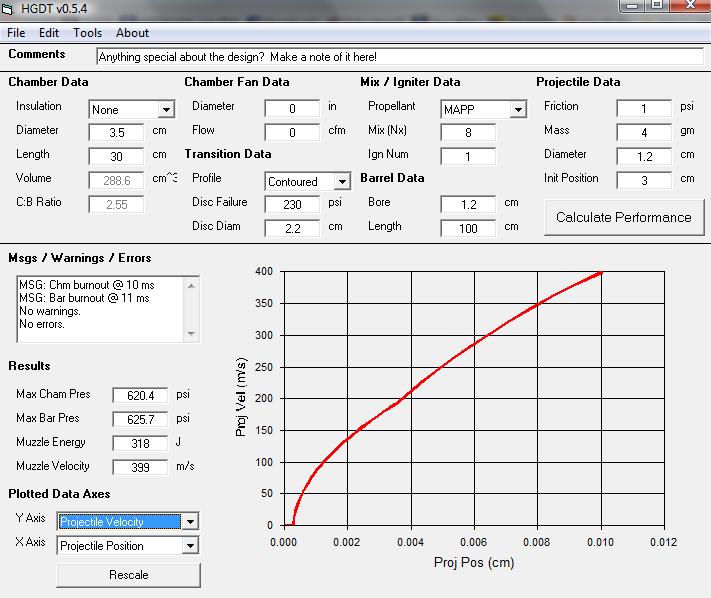
Task: Open the About menu
Action: pyautogui.click(x=132, y=33)
